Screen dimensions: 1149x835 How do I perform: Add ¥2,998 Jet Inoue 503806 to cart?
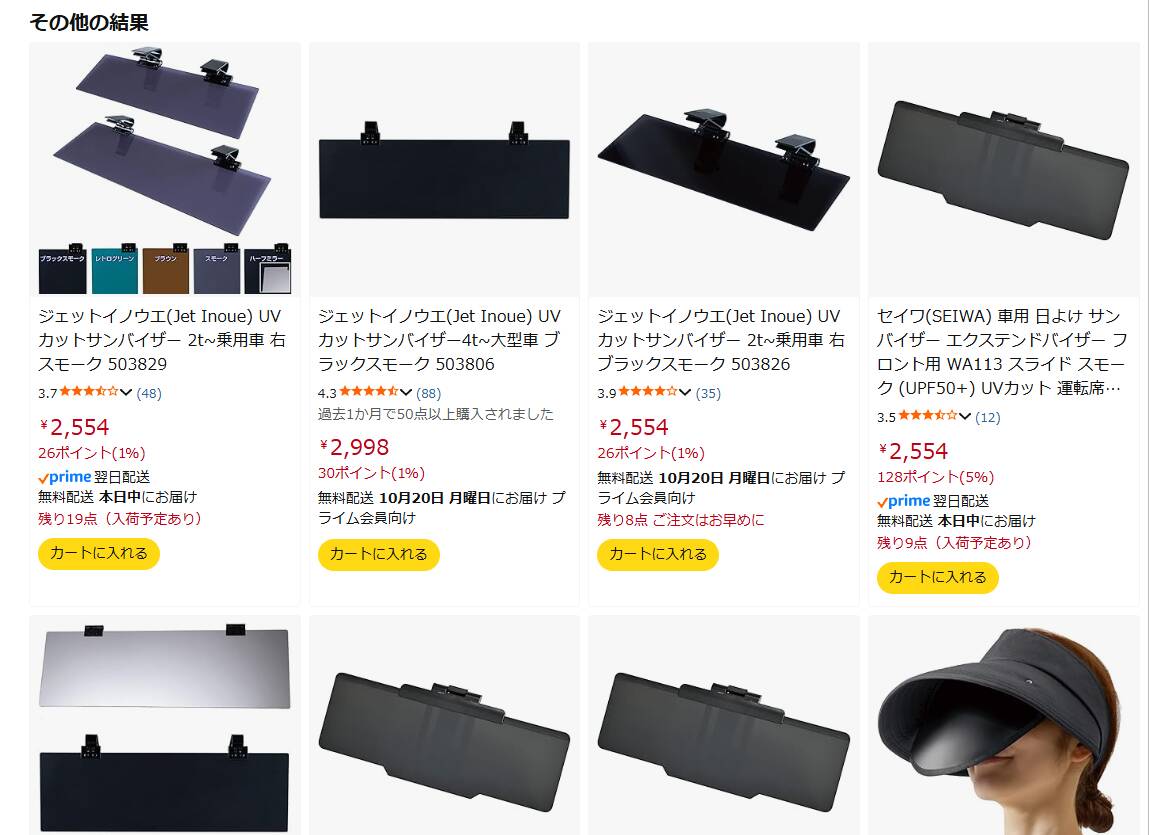378,554
